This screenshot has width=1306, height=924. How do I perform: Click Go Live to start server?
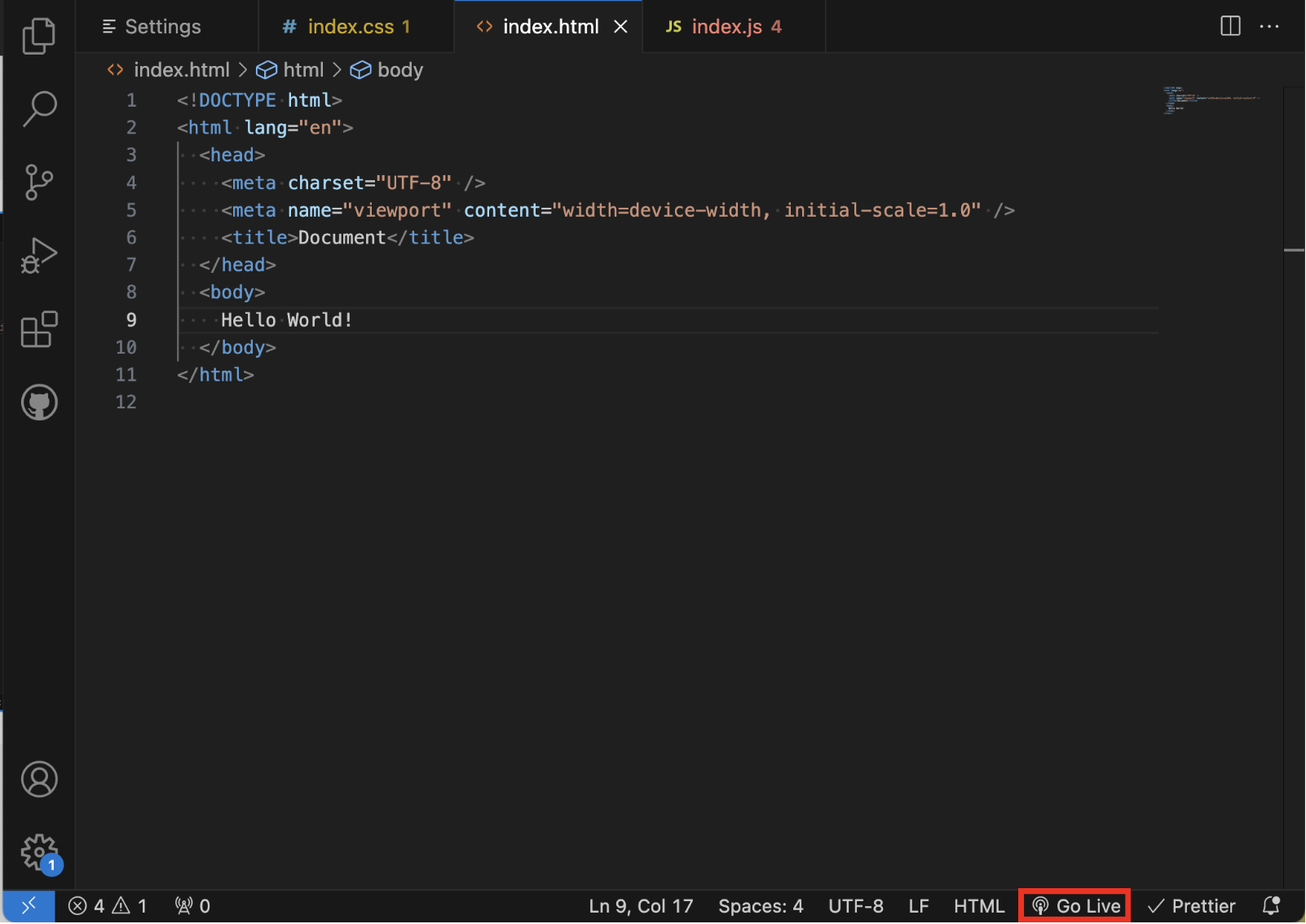click(1076, 906)
